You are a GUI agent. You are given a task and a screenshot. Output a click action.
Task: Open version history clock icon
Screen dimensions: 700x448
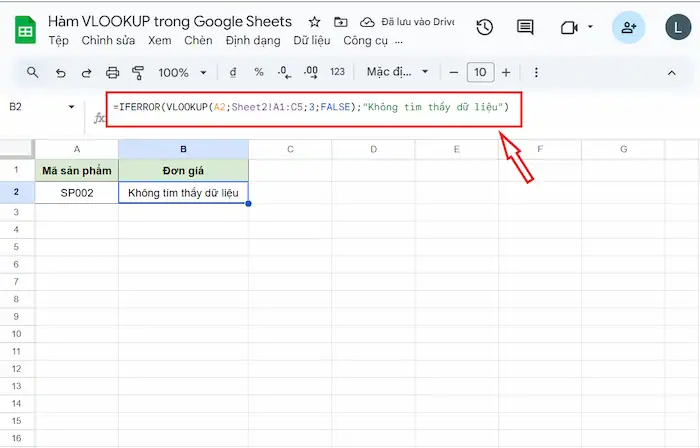[485, 28]
